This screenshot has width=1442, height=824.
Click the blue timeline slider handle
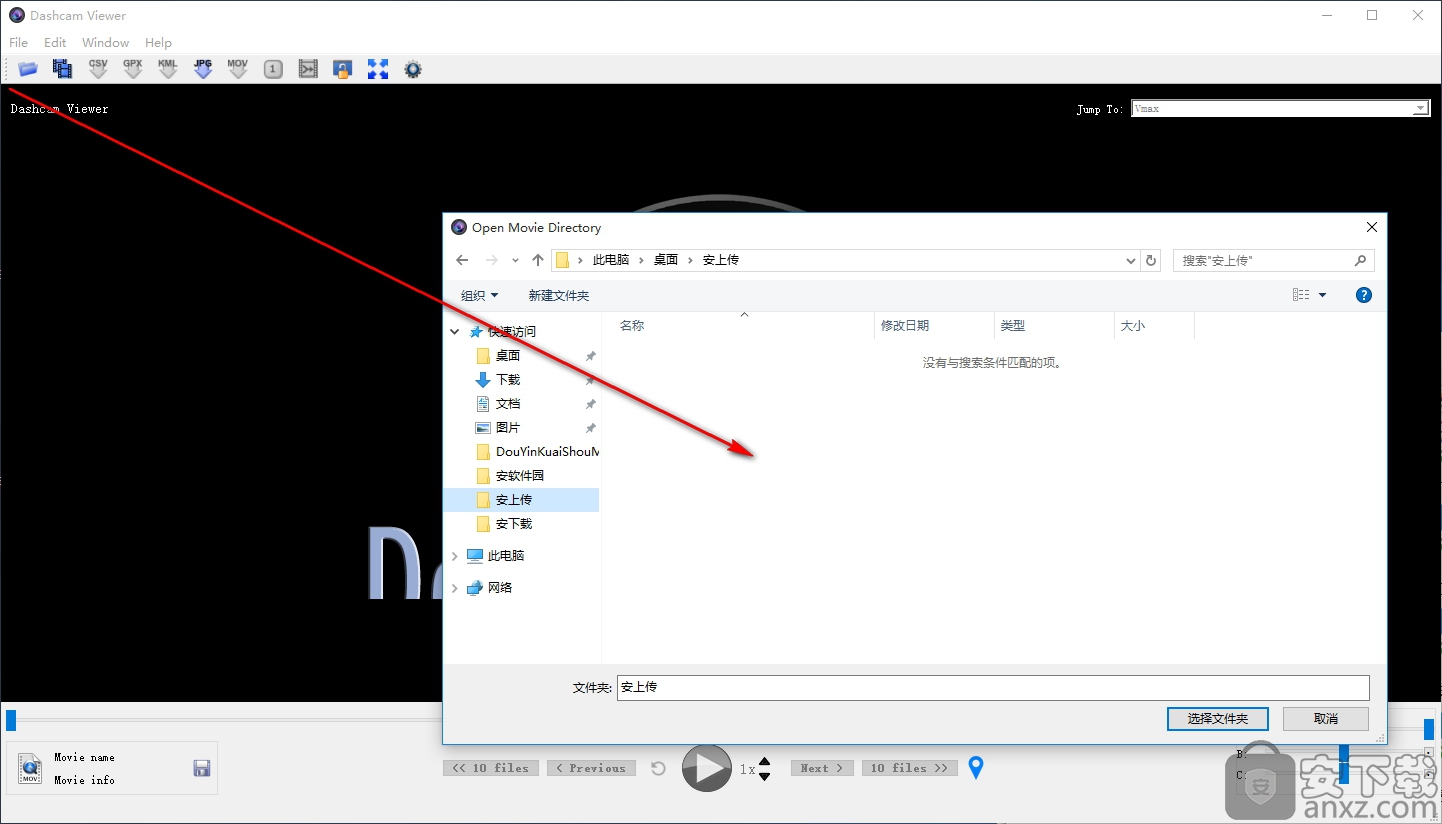11,720
